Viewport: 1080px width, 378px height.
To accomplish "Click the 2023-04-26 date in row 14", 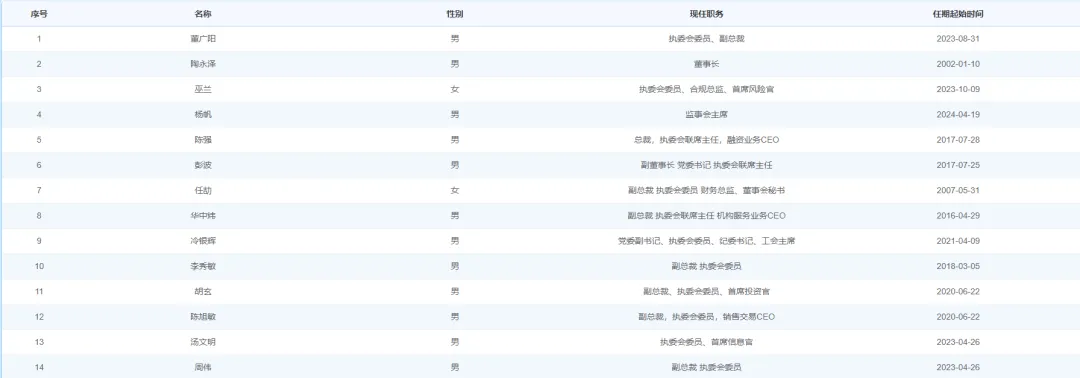I will [x=957, y=367].
